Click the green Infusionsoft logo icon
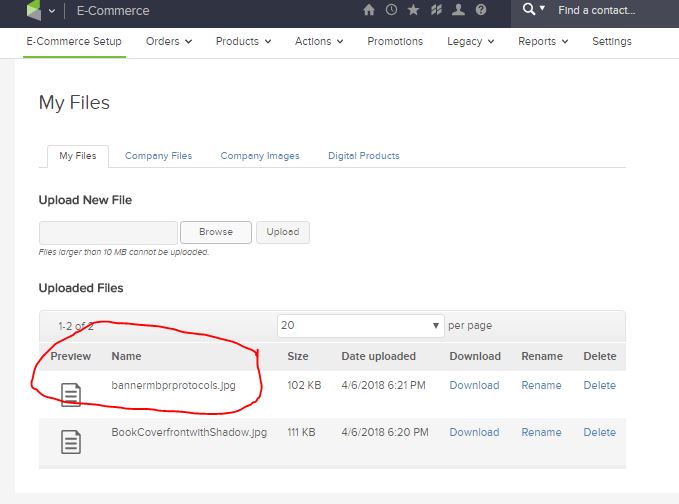Viewport: 679px width, 504px height. 34,10
